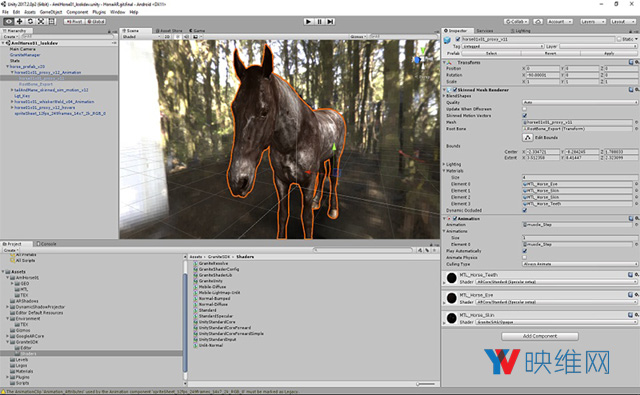Click the Edit Bounds icon button
Screen dimensions: 640x395
pos(528,138)
